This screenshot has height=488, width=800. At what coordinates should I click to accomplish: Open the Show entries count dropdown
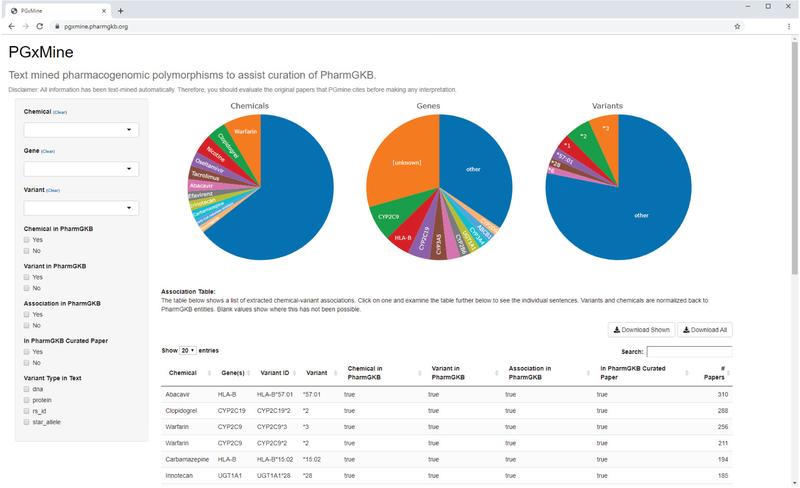coord(187,351)
